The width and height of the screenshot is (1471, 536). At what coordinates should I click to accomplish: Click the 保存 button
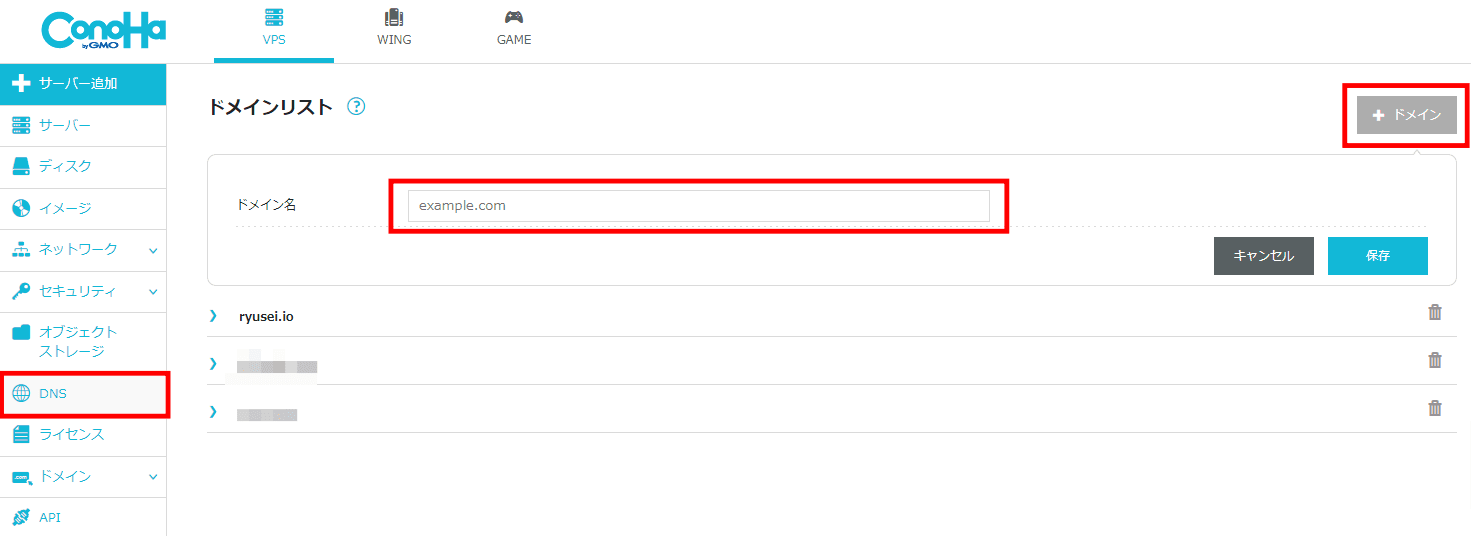pos(1377,256)
